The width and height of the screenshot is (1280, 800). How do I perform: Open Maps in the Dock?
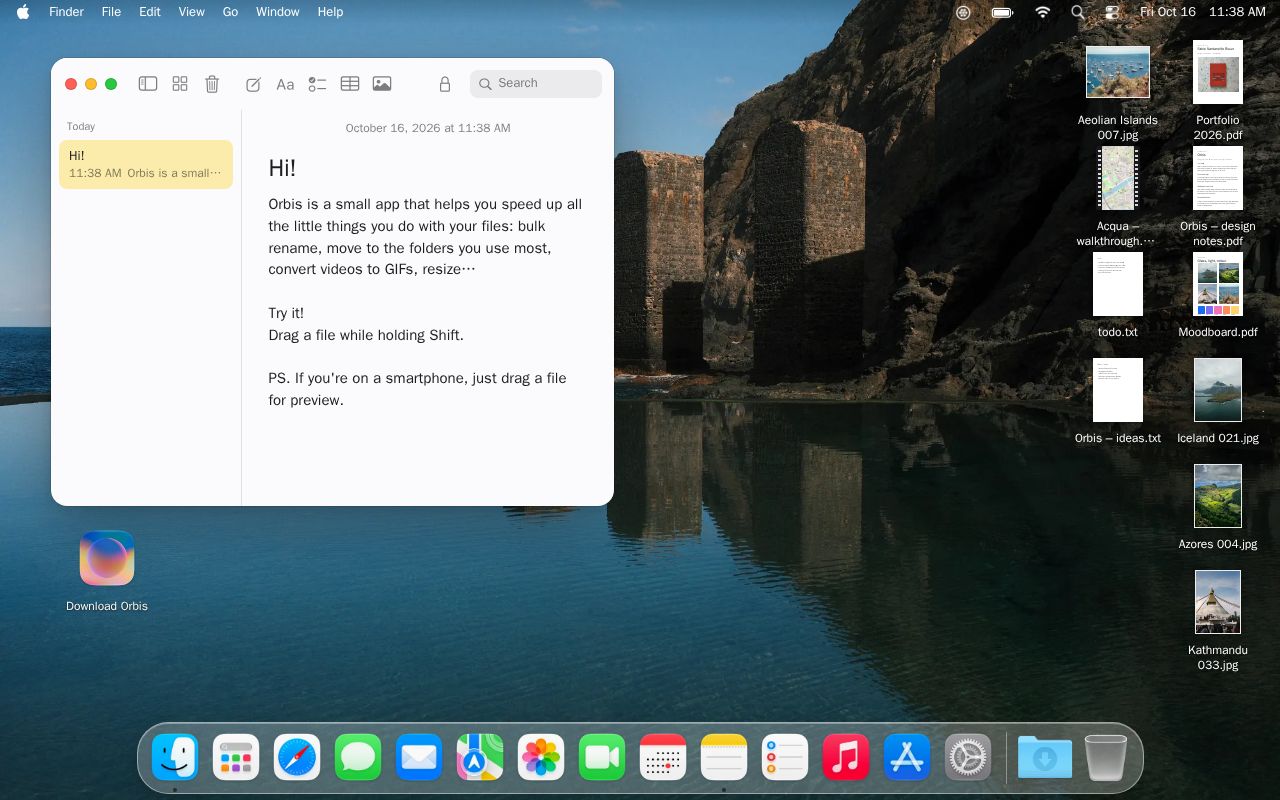point(480,757)
